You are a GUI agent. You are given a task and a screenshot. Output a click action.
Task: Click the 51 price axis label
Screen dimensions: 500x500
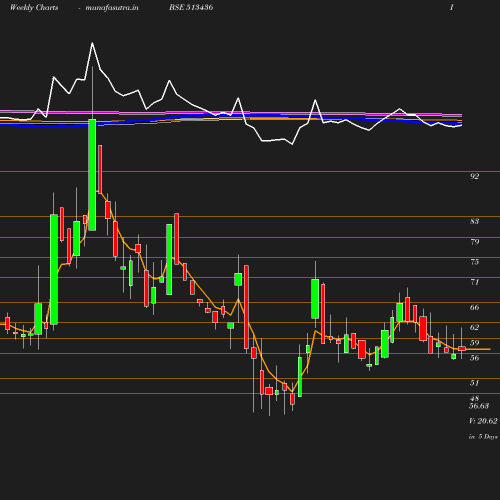(x=474, y=383)
